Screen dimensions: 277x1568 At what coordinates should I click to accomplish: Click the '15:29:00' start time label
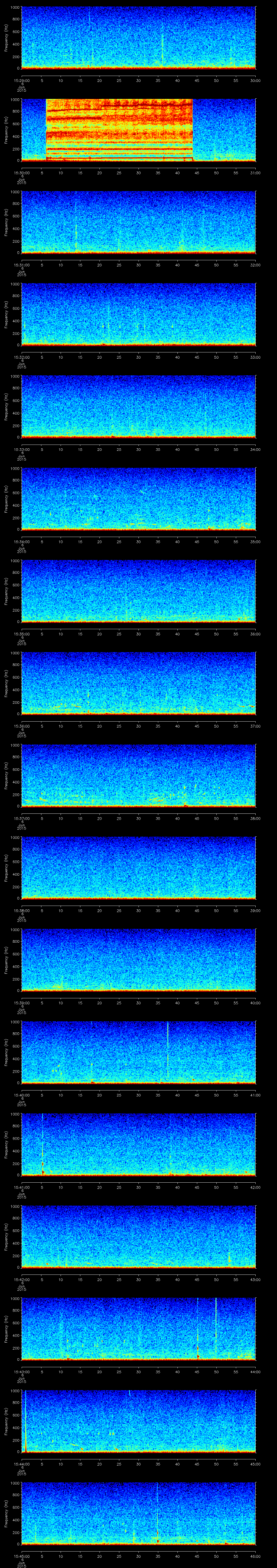pos(21,80)
